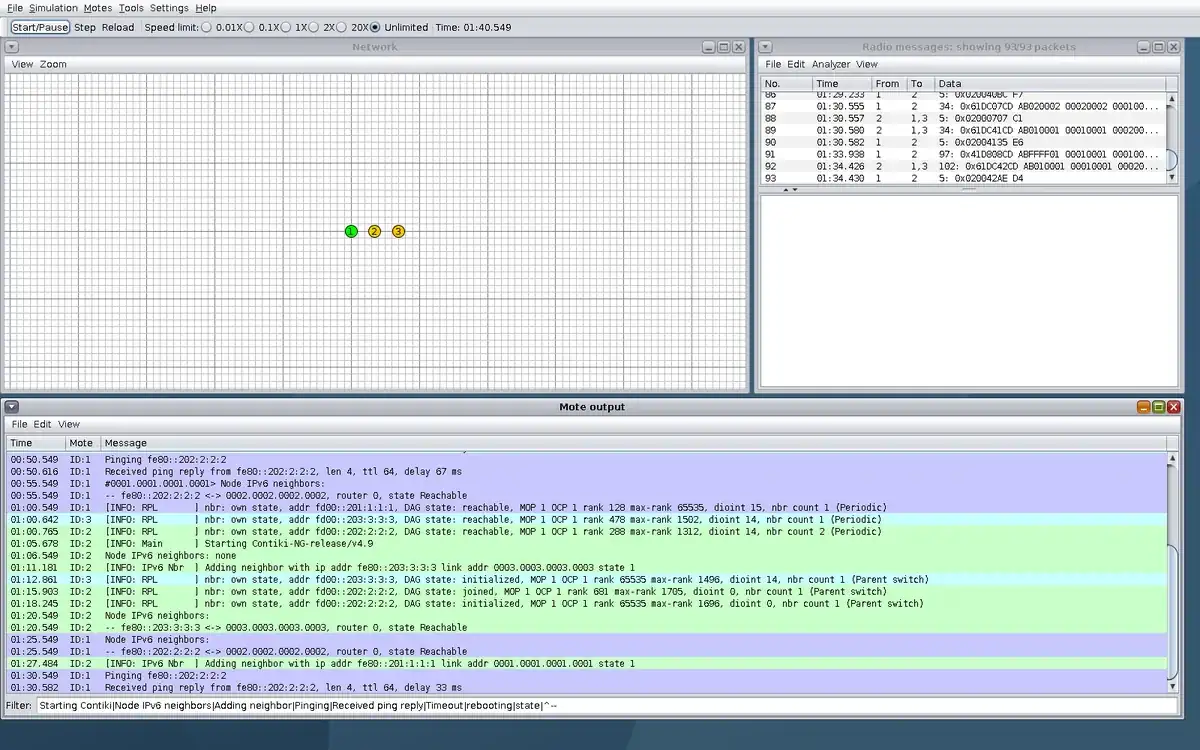
Task: Close the Radio messages window
Action: (1174, 47)
